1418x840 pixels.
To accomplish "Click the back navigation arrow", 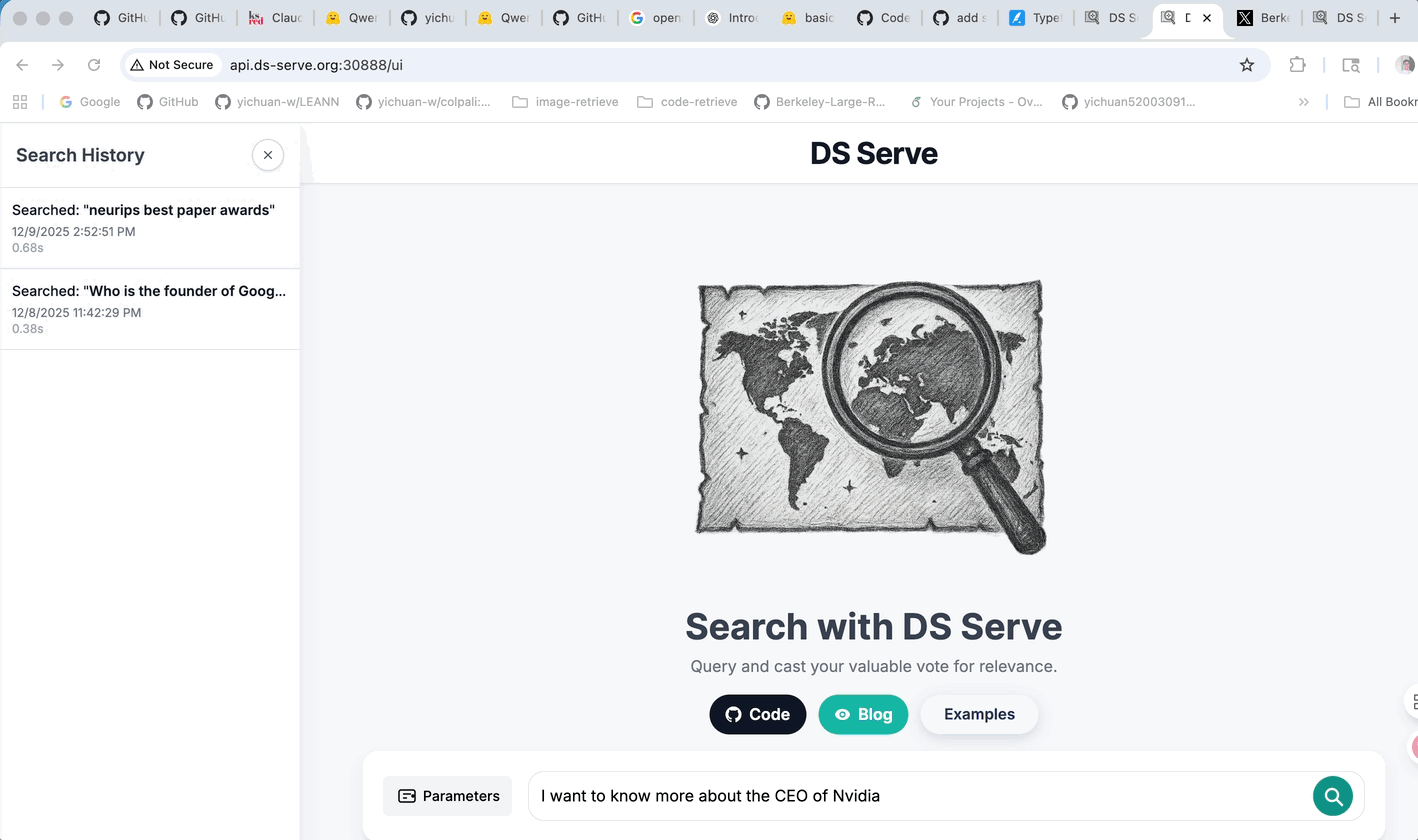I will tap(22, 64).
